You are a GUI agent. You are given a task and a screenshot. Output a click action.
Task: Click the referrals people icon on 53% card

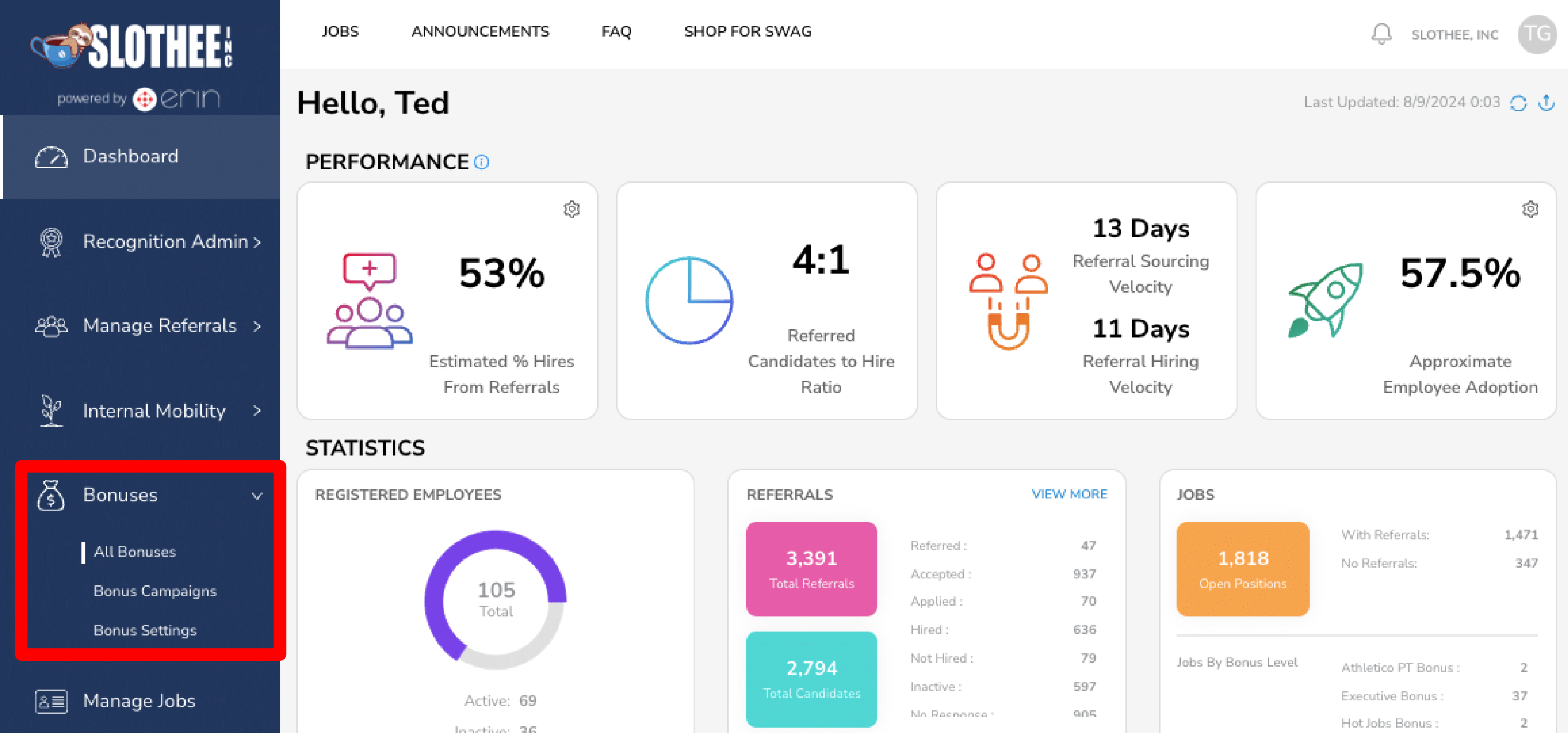point(369,300)
